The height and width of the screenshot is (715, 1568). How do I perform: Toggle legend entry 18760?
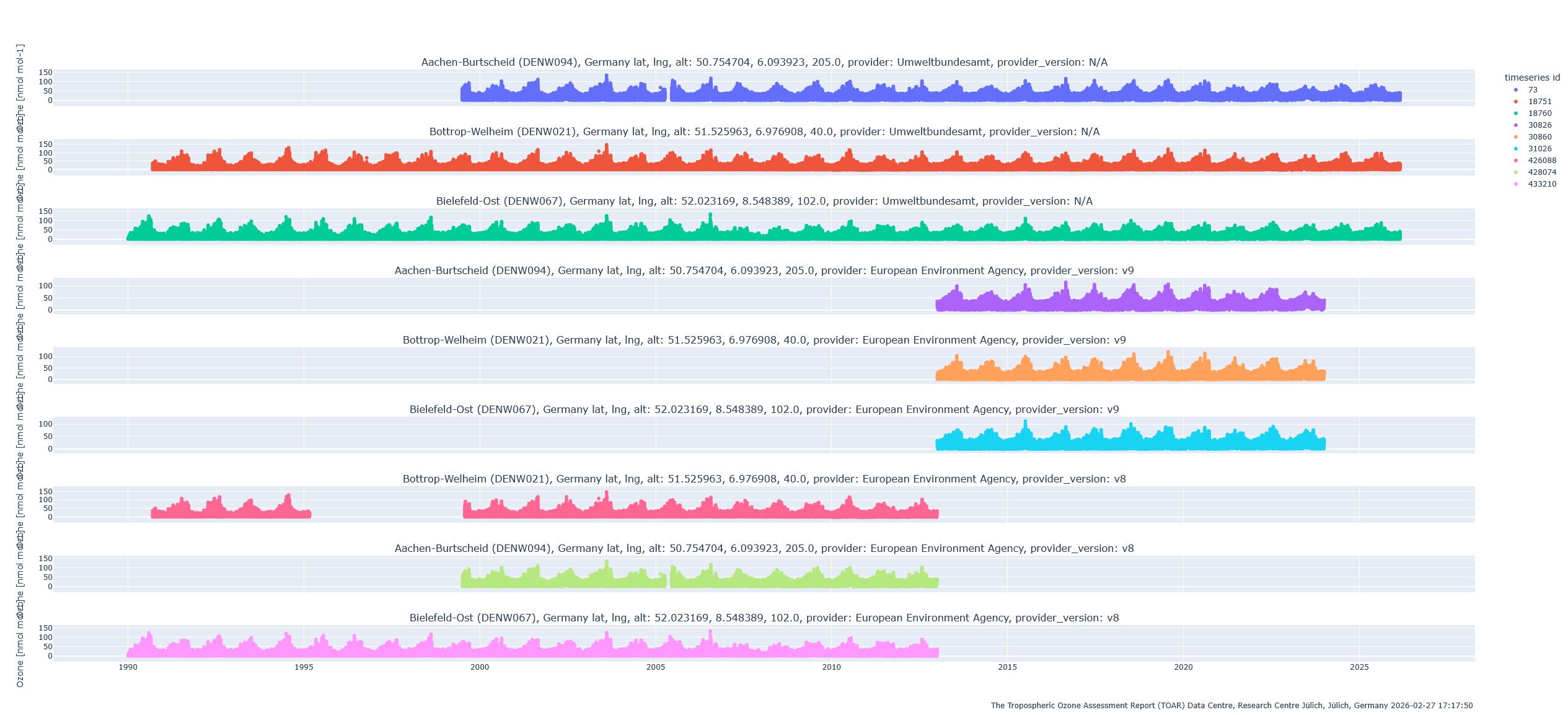[x=1539, y=113]
